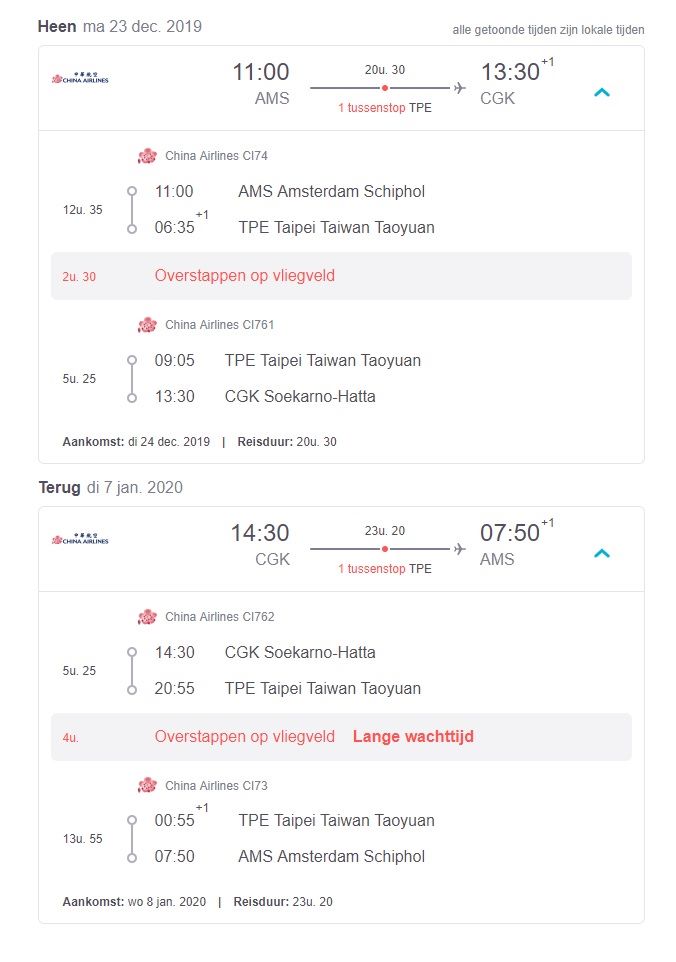Click the 'Lange wachttijd' warning label

pyautogui.click(x=413, y=736)
